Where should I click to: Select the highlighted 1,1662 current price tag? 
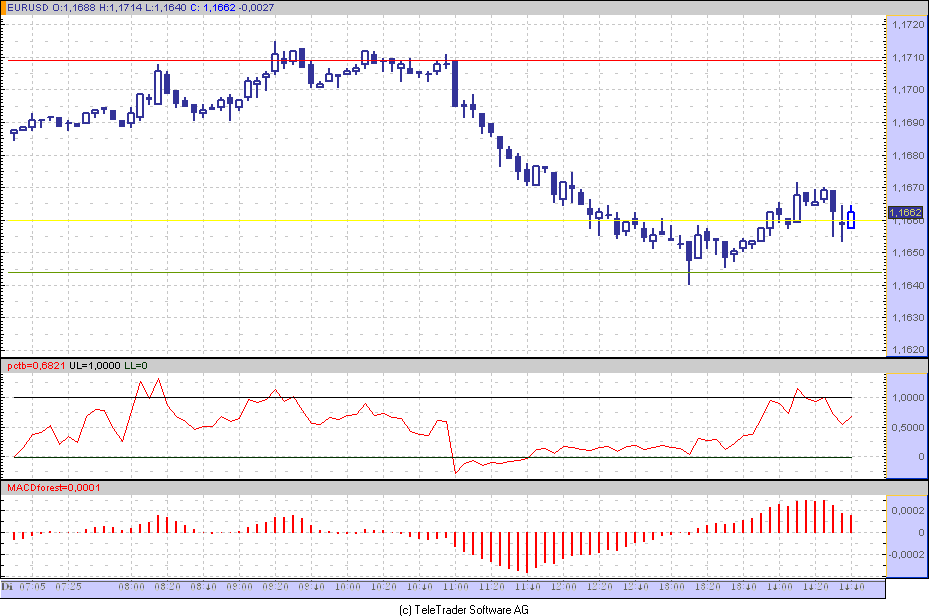(x=906, y=212)
